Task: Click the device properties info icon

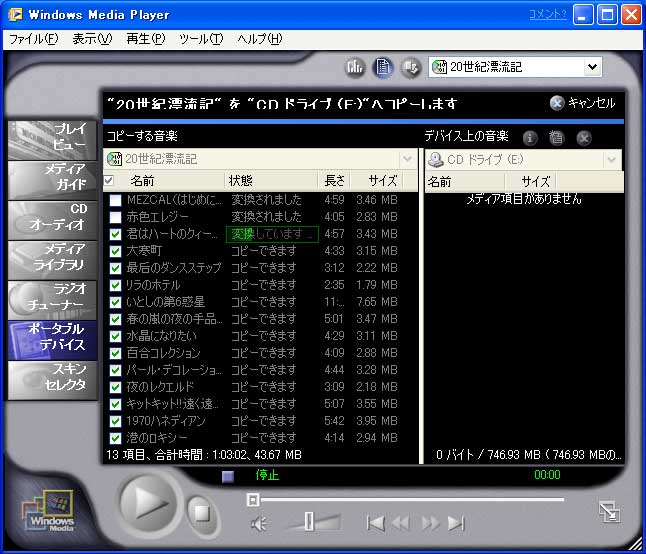Action: coord(530,138)
